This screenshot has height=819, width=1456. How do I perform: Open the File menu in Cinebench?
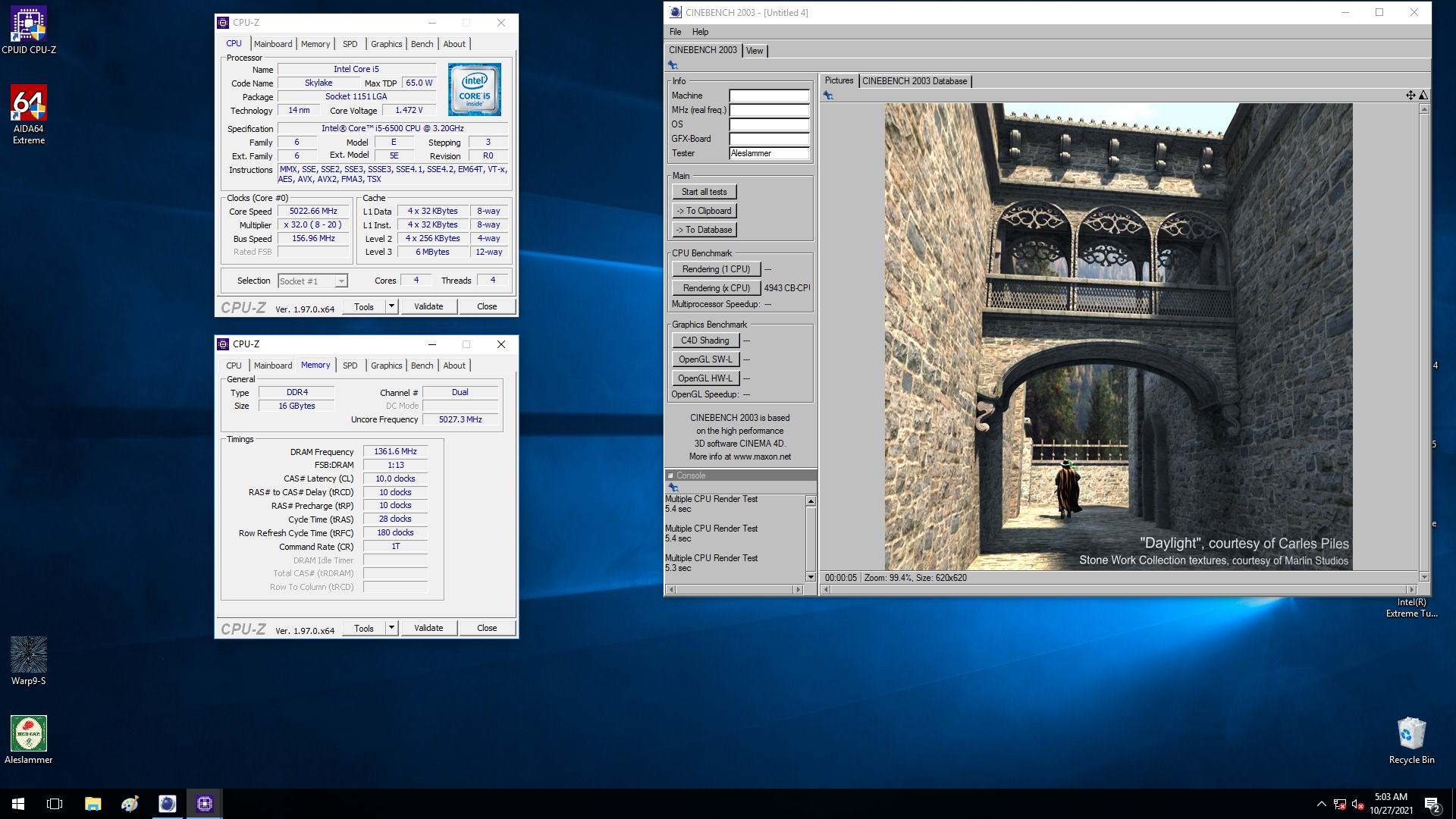tap(675, 32)
